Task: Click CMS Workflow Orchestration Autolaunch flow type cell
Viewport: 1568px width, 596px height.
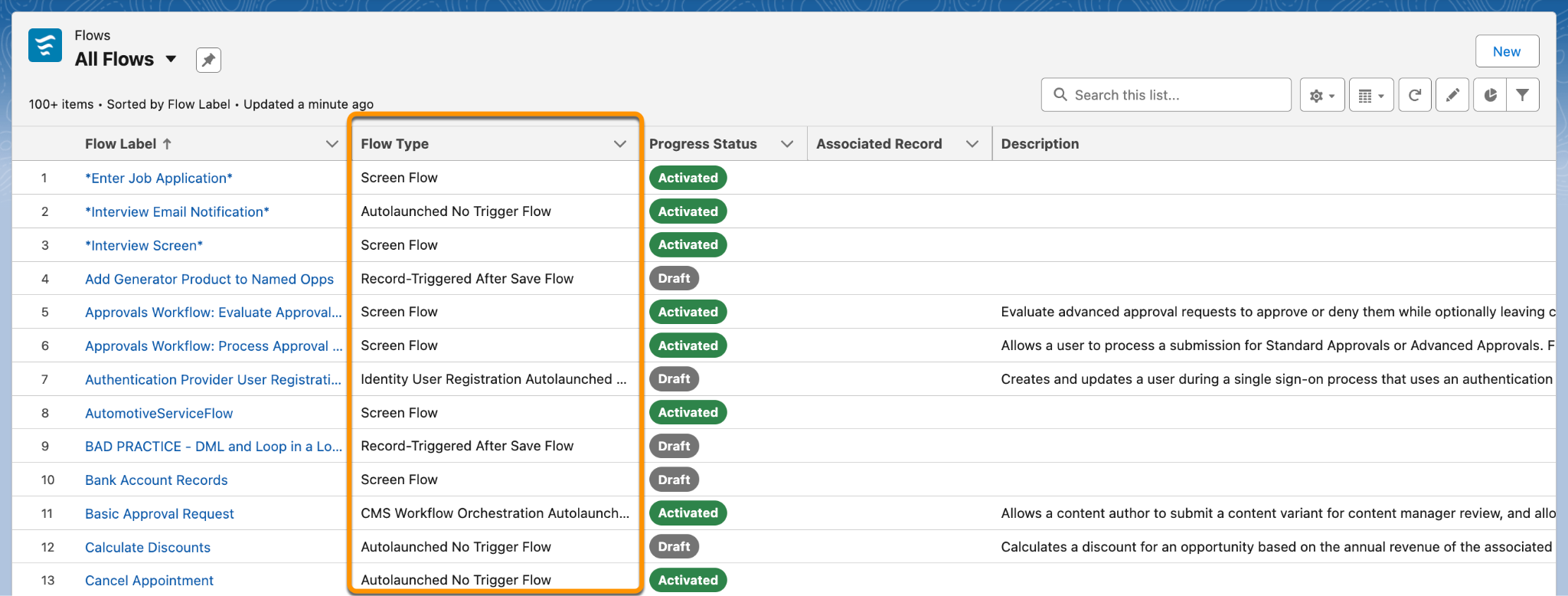Action: pyautogui.click(x=495, y=513)
